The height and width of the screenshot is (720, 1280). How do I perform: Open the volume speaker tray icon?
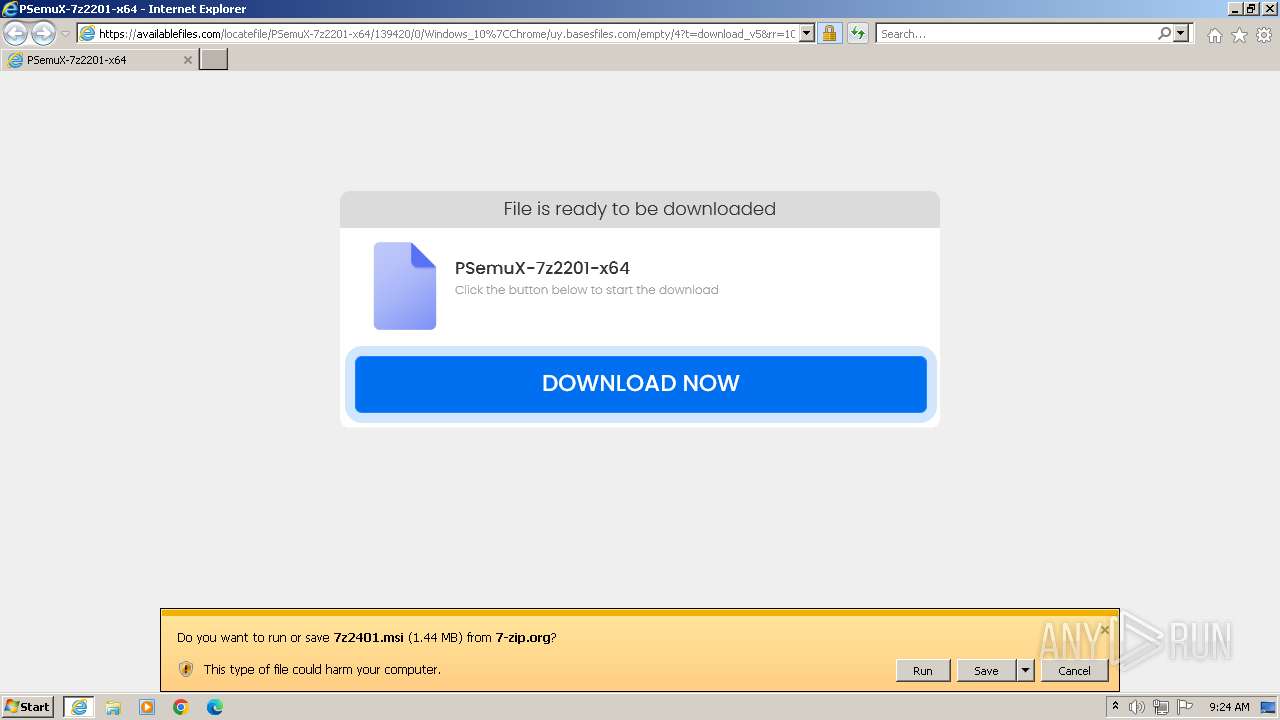click(x=1137, y=707)
